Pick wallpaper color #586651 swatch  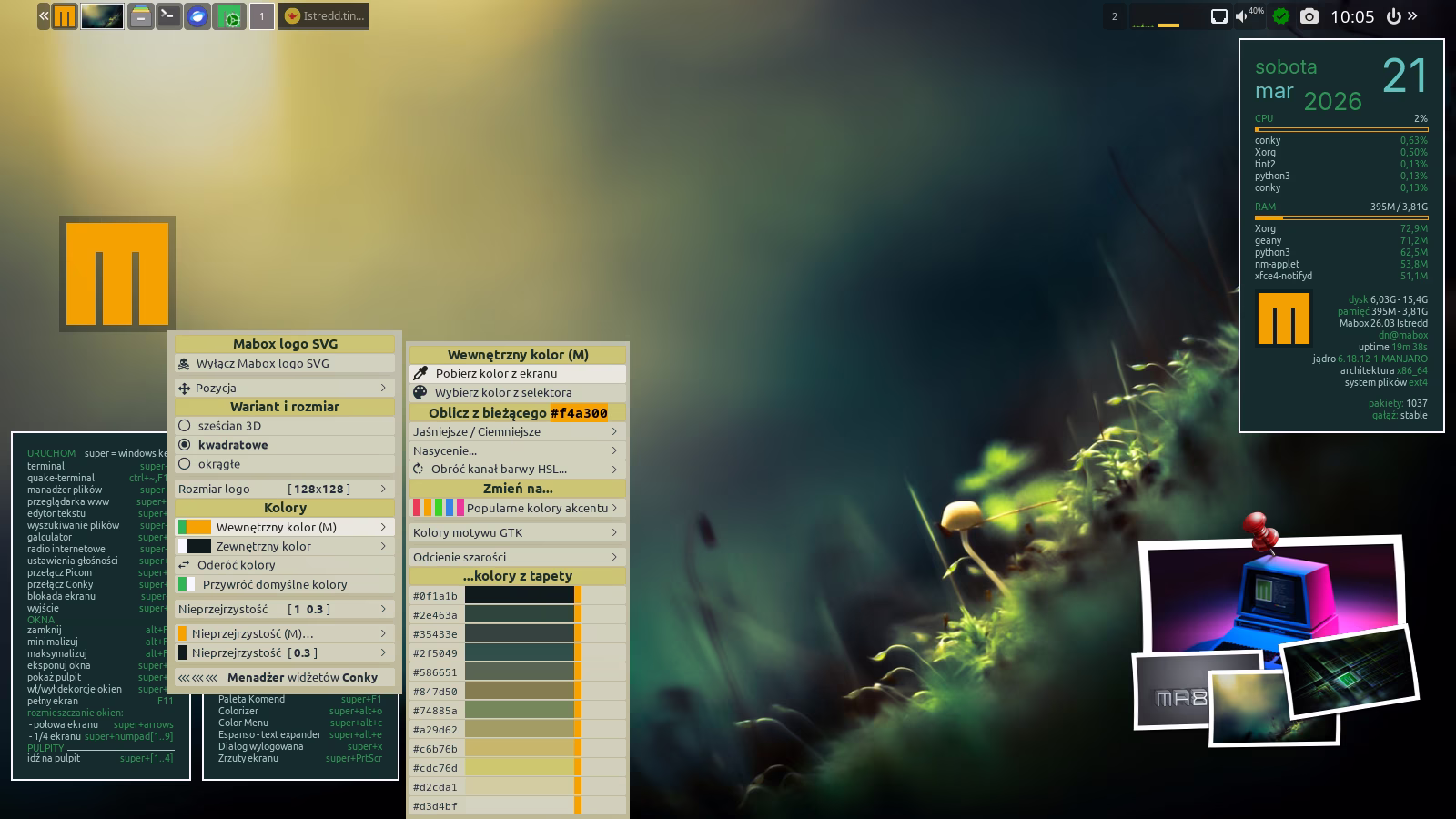[x=519, y=672]
